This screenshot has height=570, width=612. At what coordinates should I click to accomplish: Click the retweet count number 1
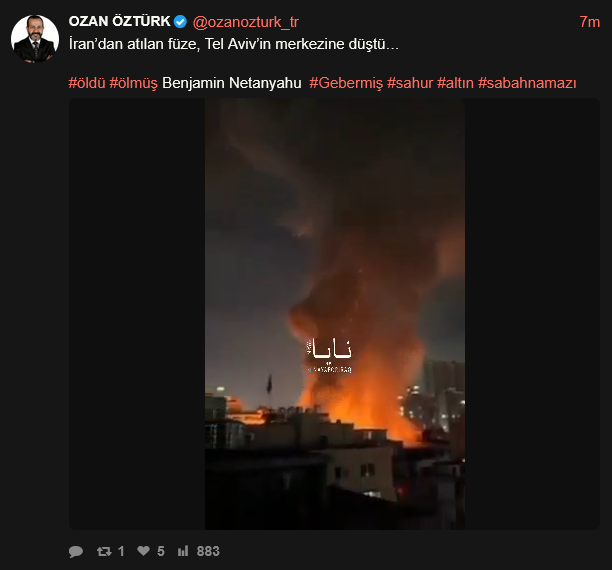tap(121, 551)
